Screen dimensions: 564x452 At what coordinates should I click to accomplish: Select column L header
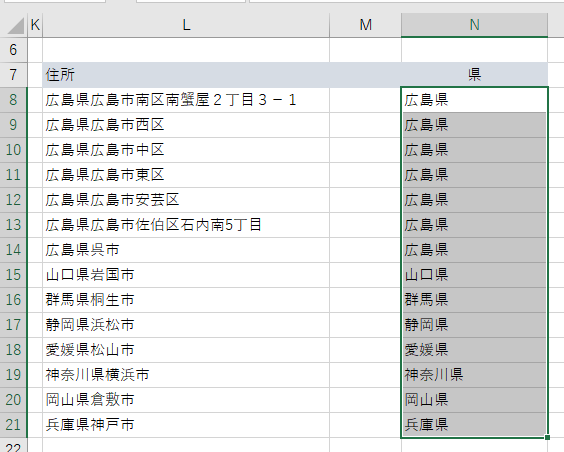tap(186, 25)
